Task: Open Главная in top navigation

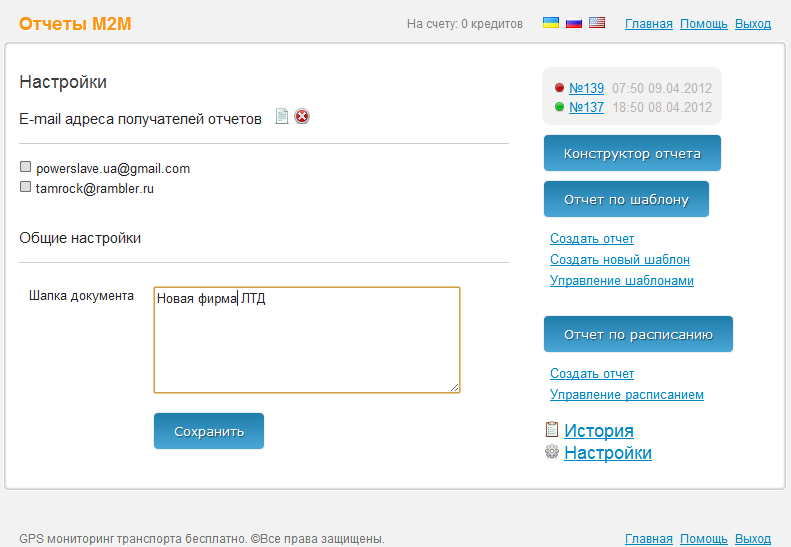Action: [x=648, y=23]
